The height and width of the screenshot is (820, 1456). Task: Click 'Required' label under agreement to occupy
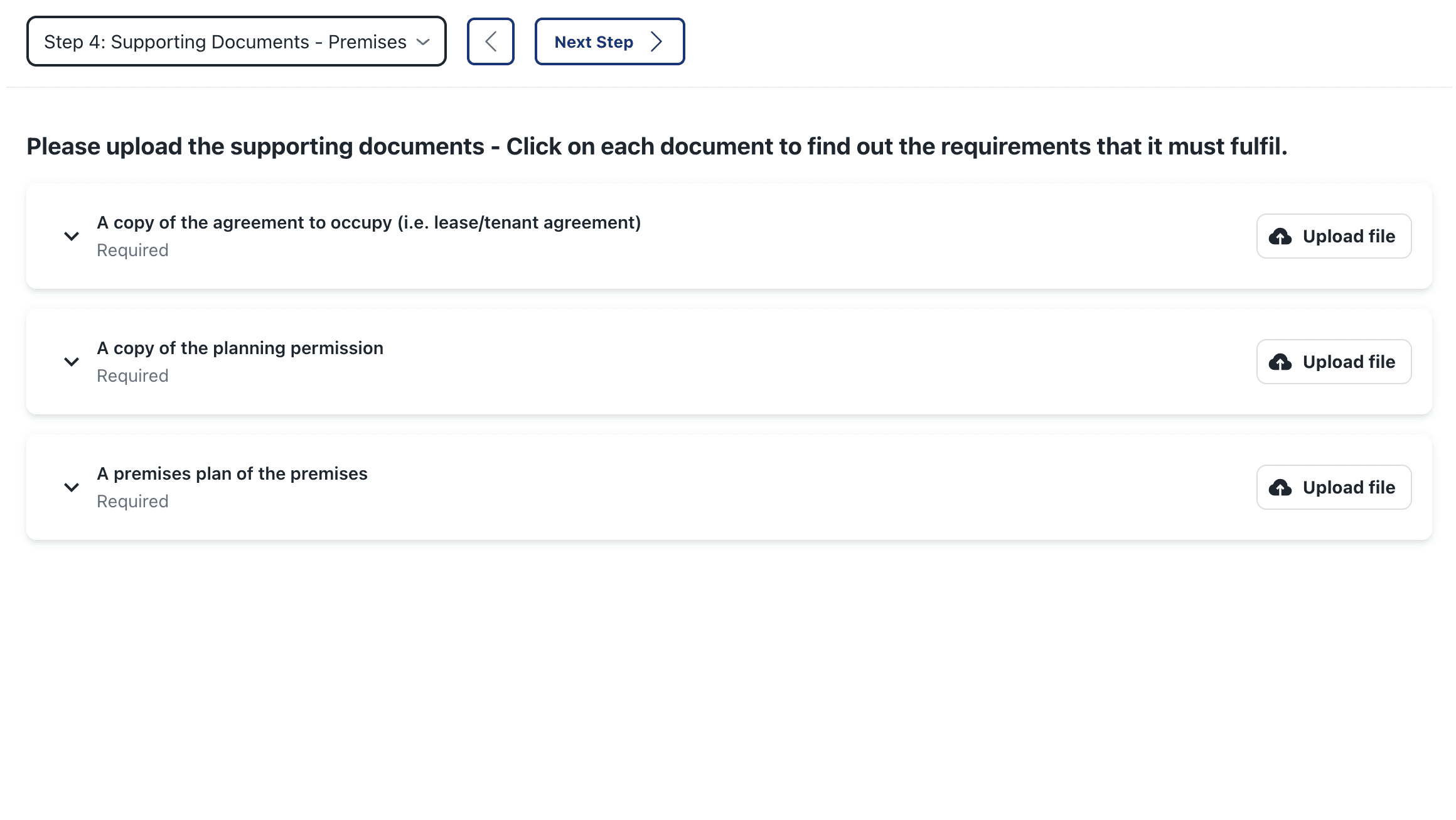click(132, 250)
